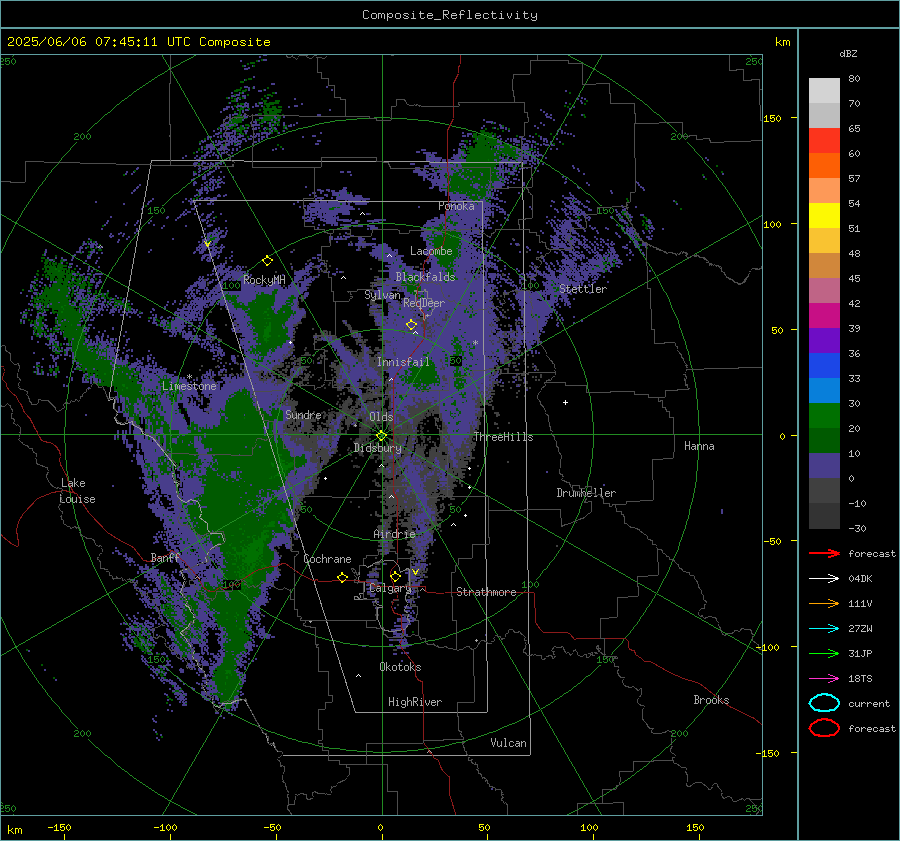Image resolution: width=900 pixels, height=841 pixels.
Task: Click the yellow diamond marker below Cochrane
Action: pyautogui.click(x=342, y=577)
